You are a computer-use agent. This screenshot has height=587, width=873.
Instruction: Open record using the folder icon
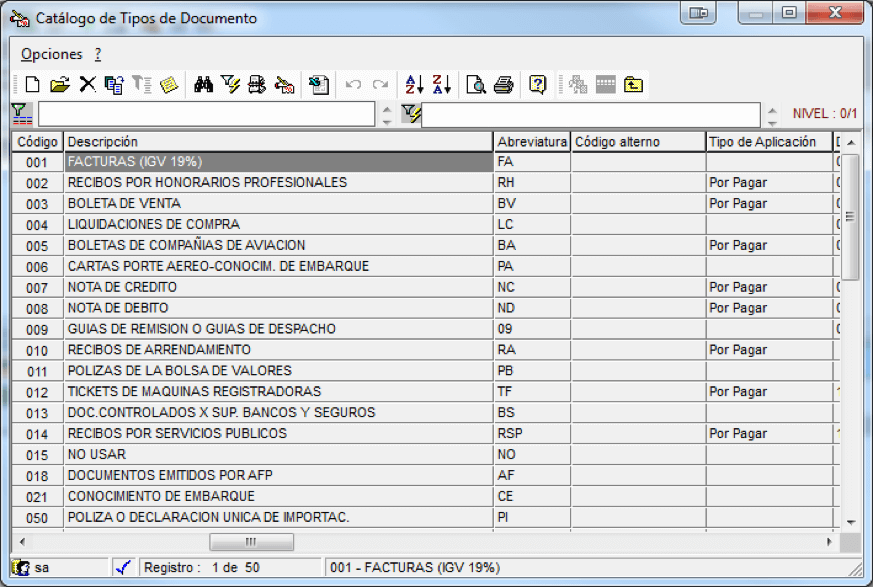tap(60, 85)
